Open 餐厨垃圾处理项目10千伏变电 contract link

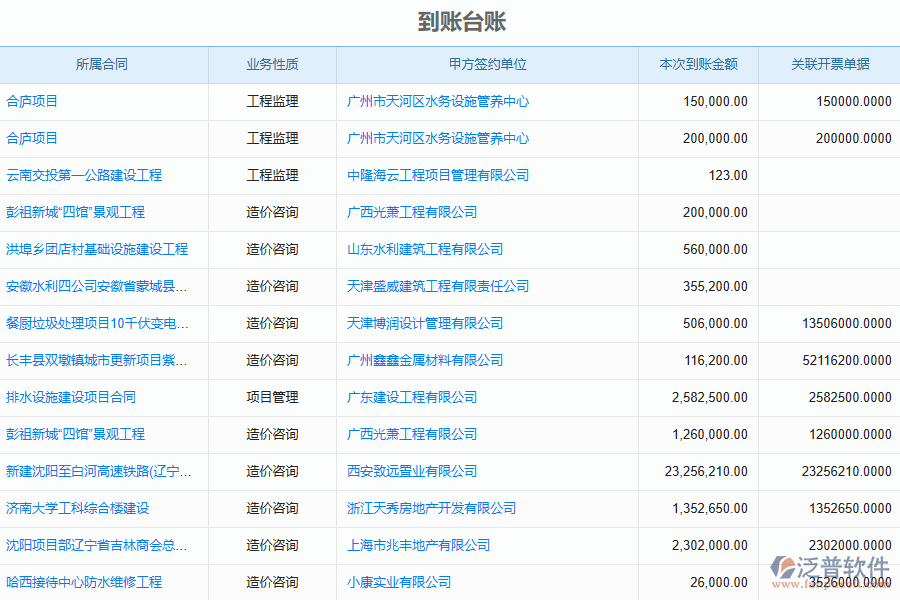click(97, 323)
